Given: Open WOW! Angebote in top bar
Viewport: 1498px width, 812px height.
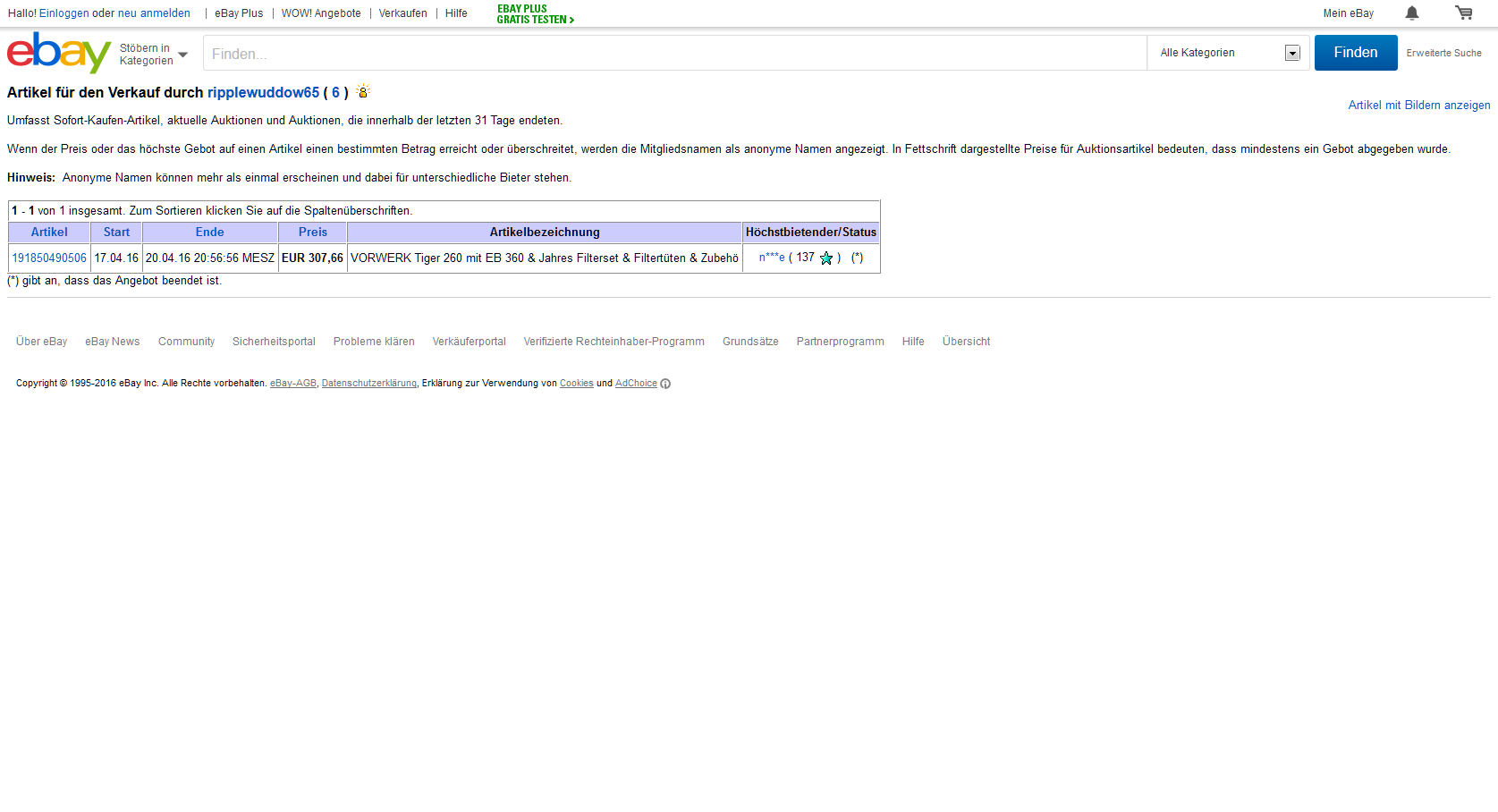Looking at the screenshot, I should [321, 13].
